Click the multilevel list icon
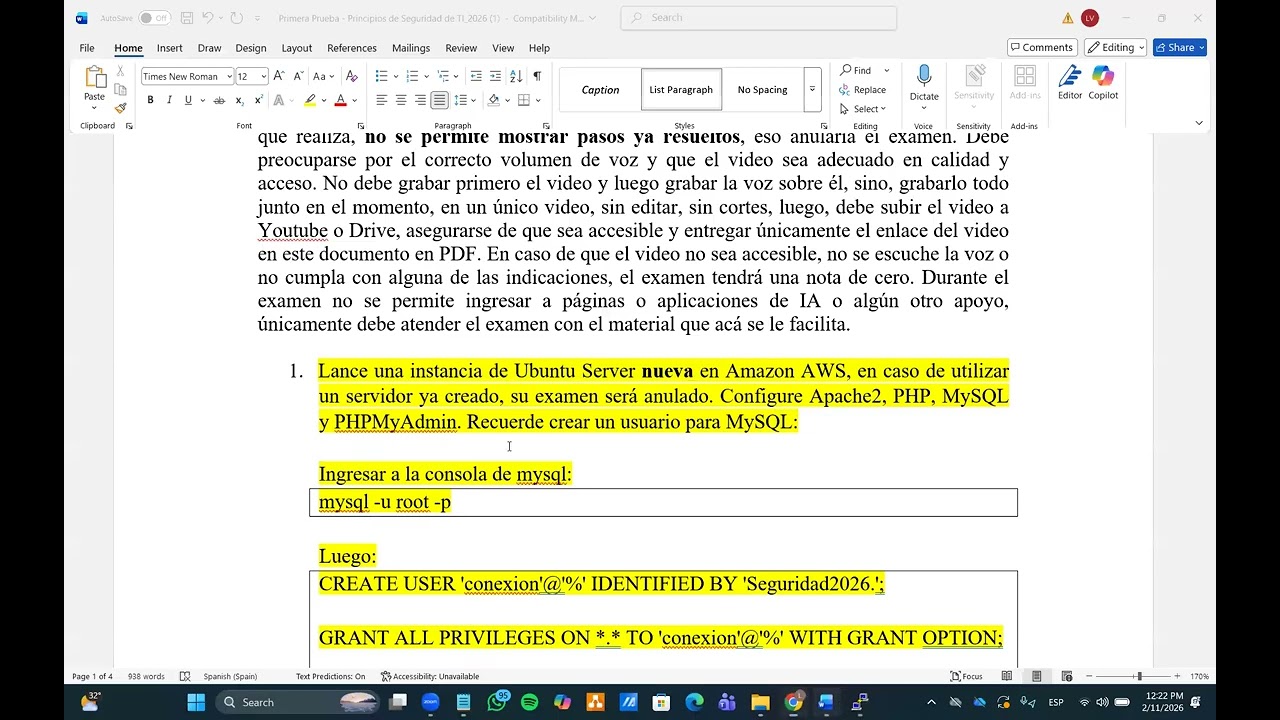 pyautogui.click(x=443, y=76)
